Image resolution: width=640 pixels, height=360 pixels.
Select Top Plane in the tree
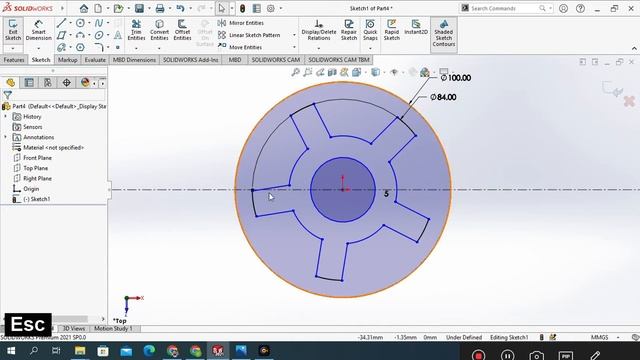click(x=31, y=168)
